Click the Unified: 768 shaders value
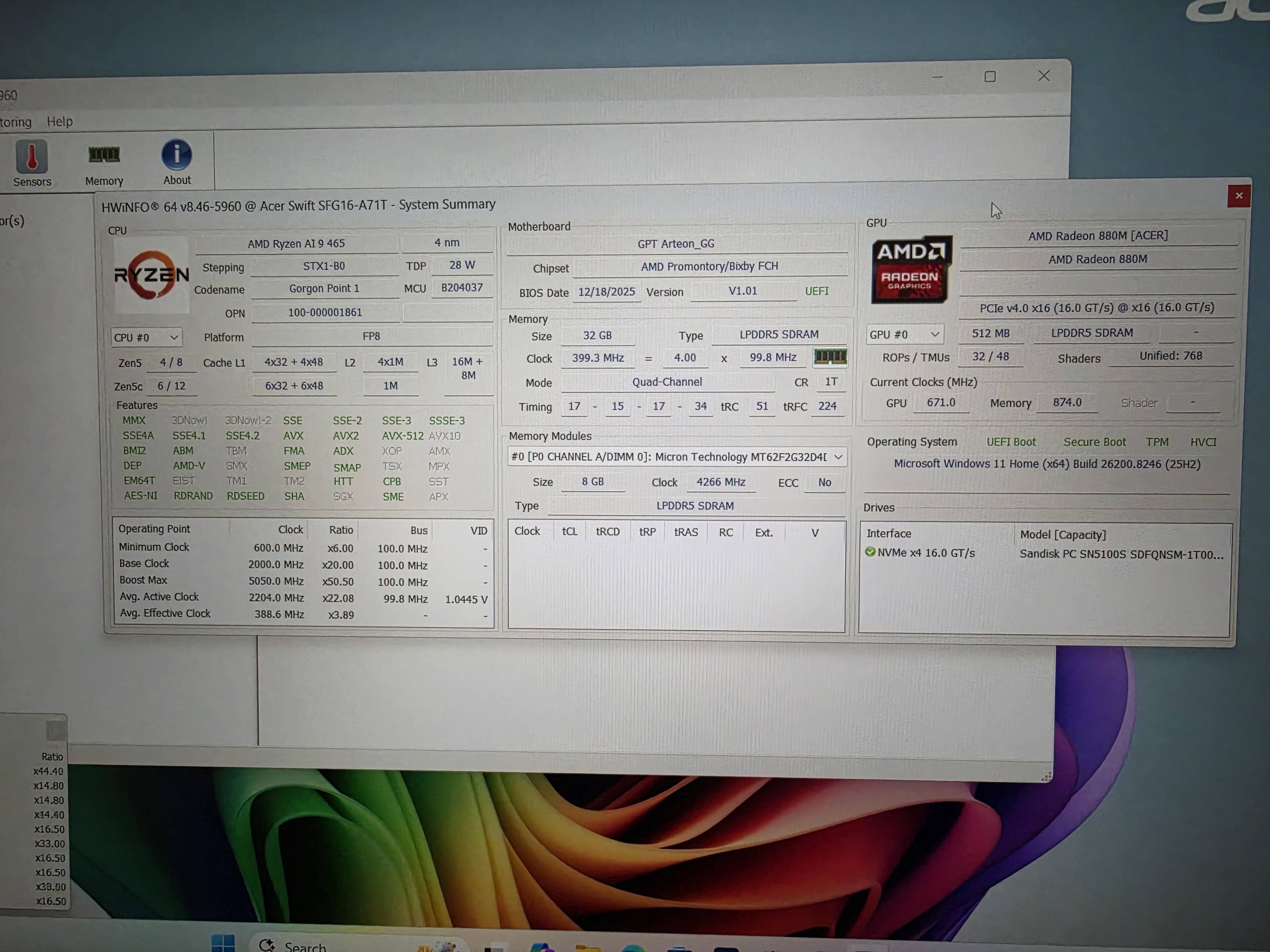The width and height of the screenshot is (1270, 952). tap(1171, 356)
